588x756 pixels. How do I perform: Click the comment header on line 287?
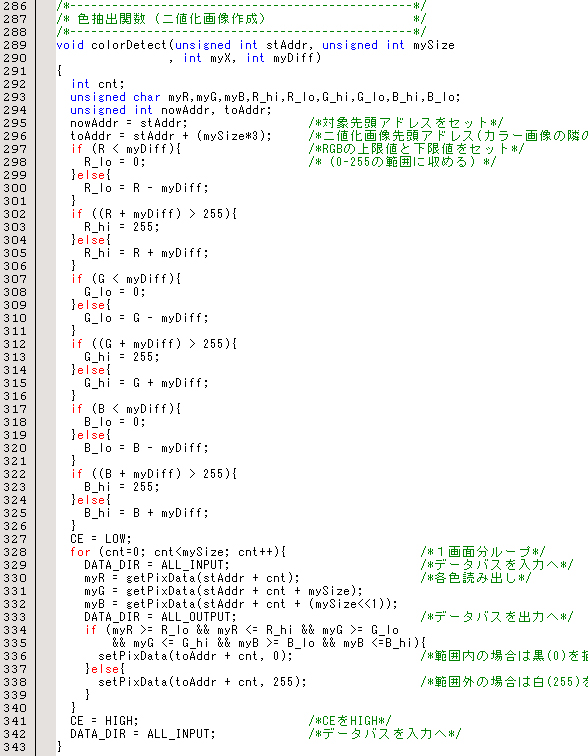pyautogui.click(x=241, y=19)
